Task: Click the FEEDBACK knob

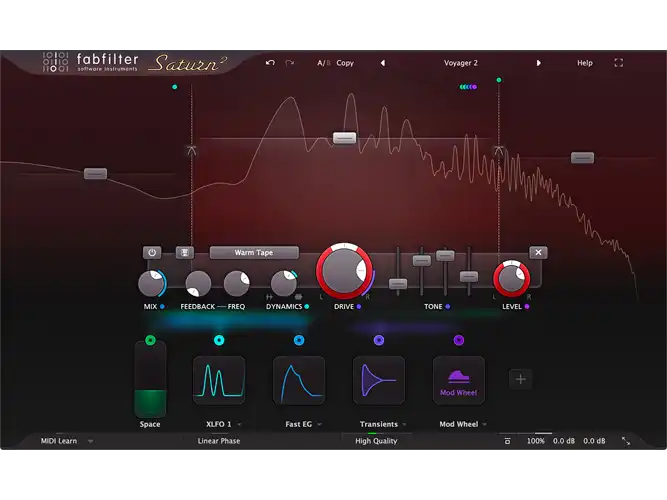Action: 198,283
